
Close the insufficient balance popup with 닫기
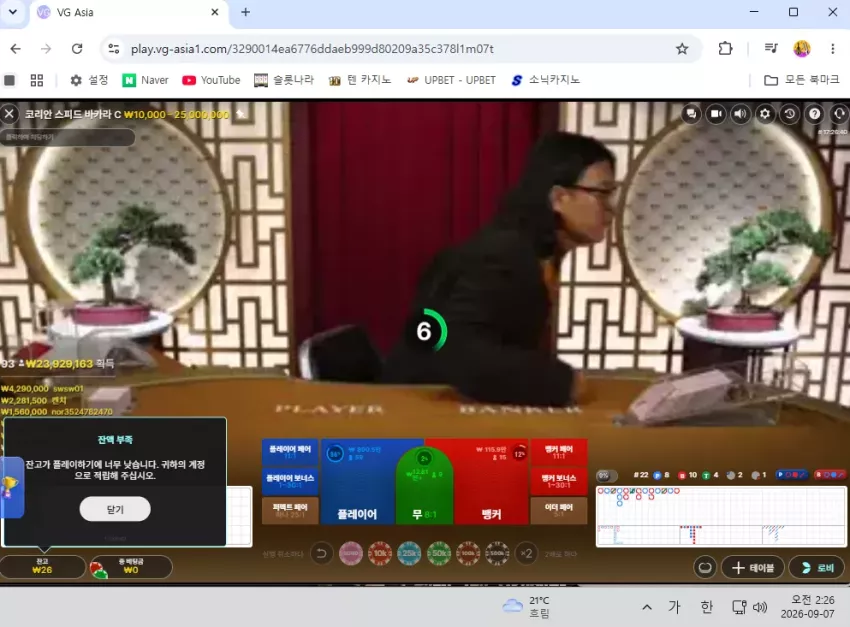(115, 509)
